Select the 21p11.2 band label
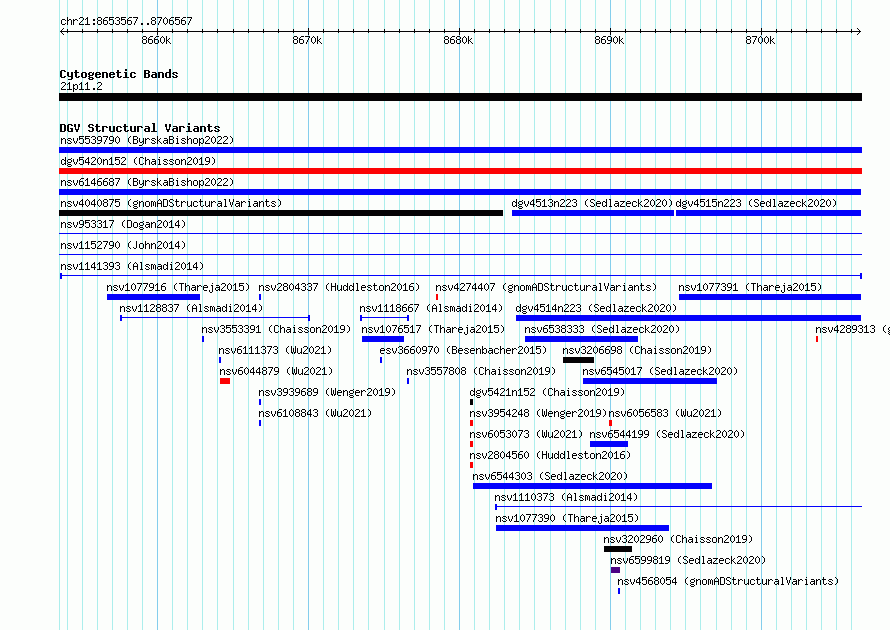890x630 pixels. click(81, 86)
